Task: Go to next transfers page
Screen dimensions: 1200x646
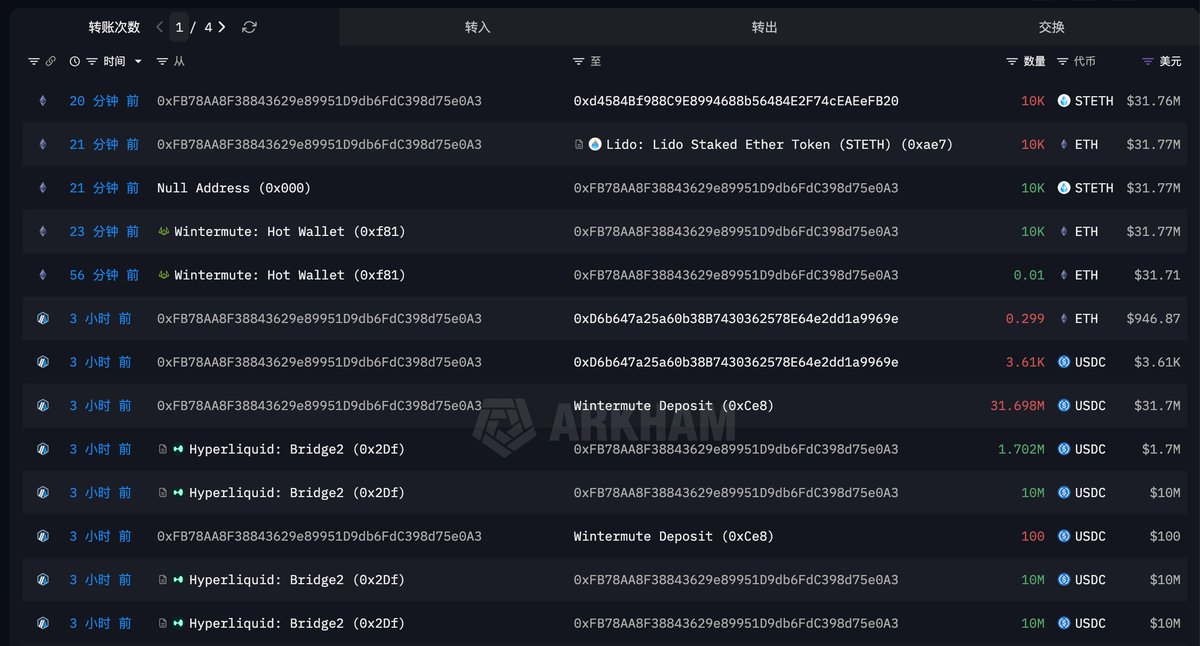Action: tap(222, 27)
